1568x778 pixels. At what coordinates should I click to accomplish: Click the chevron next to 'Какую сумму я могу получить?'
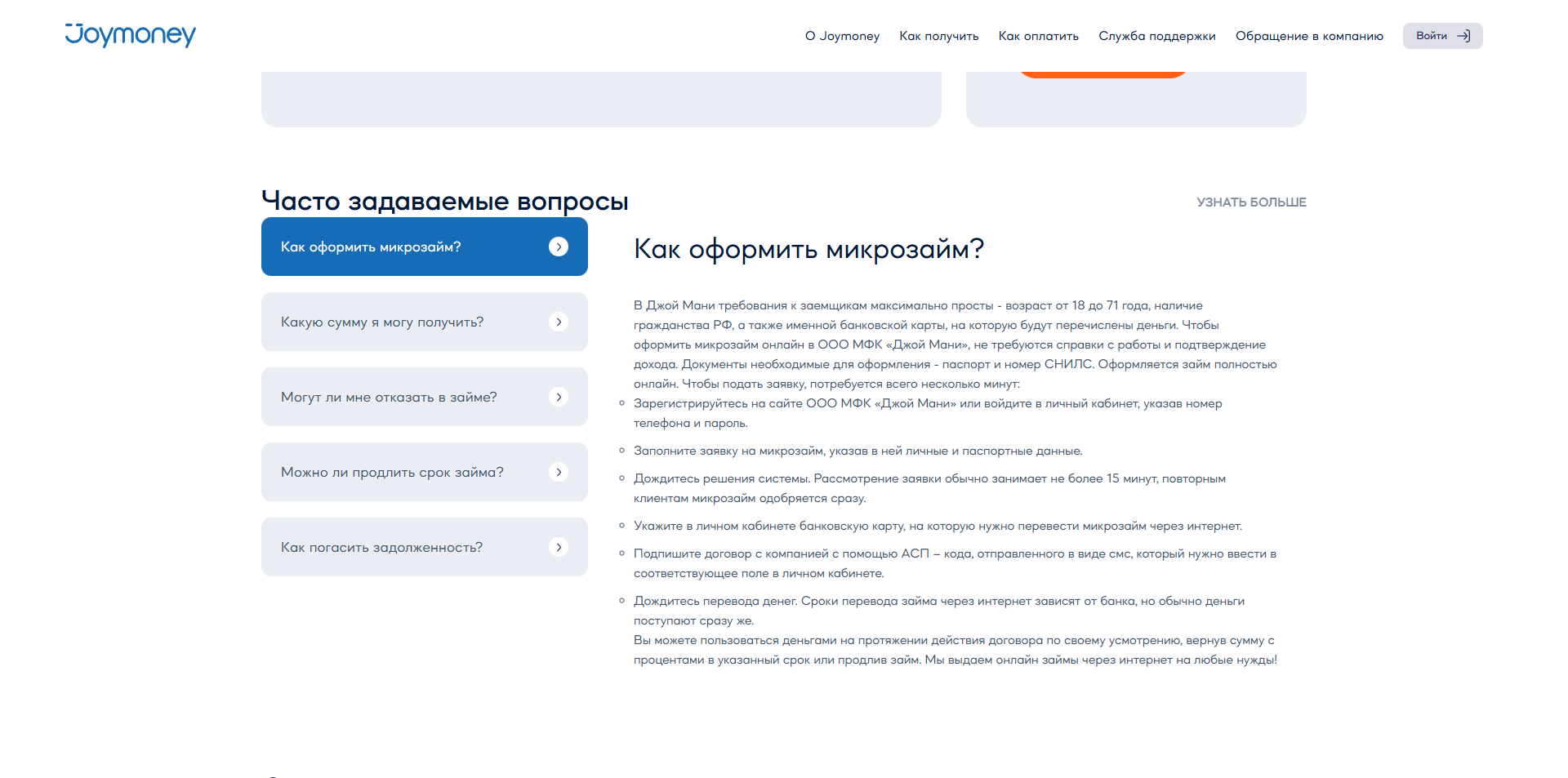point(559,322)
